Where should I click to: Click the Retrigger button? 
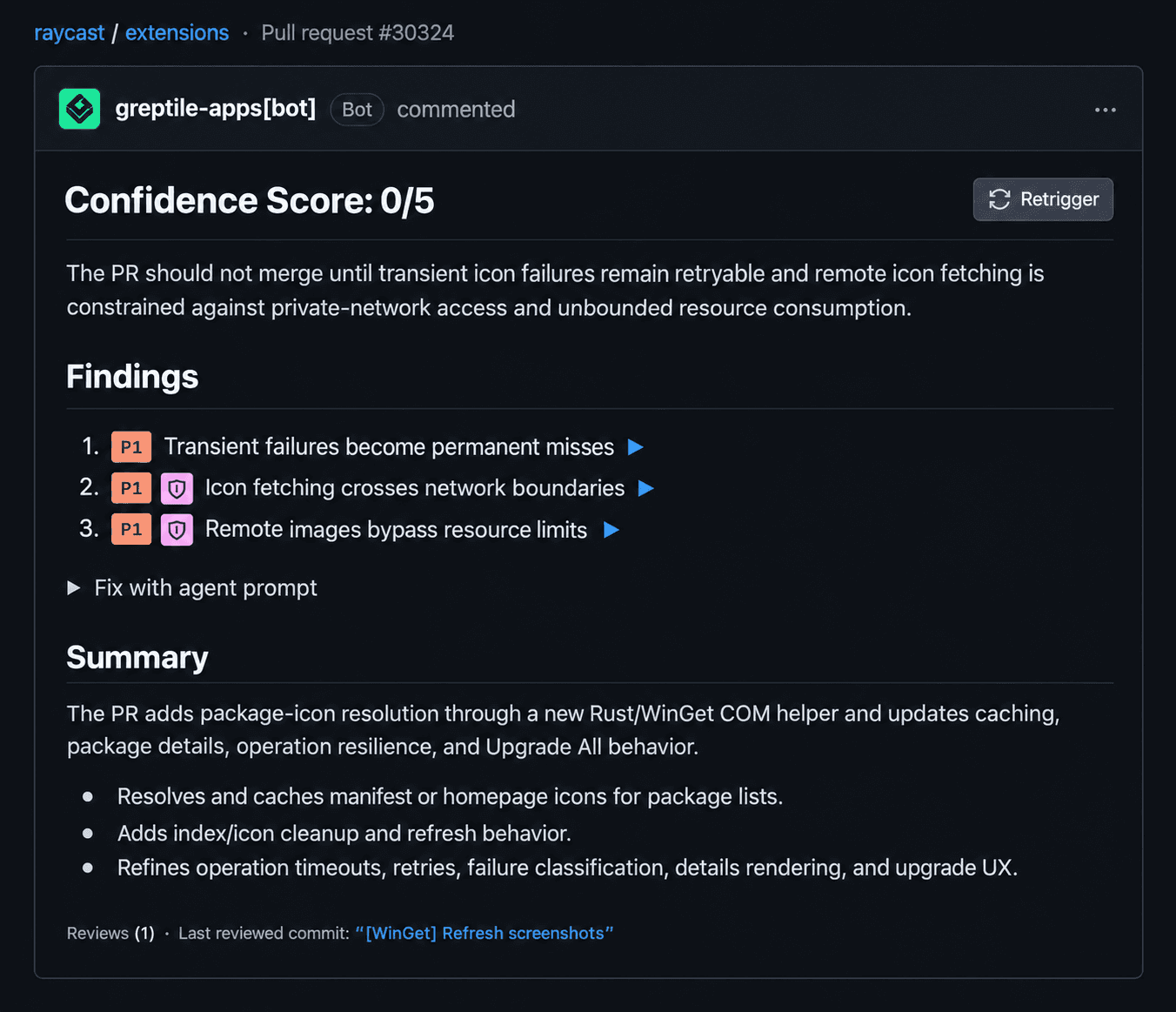pos(1043,199)
